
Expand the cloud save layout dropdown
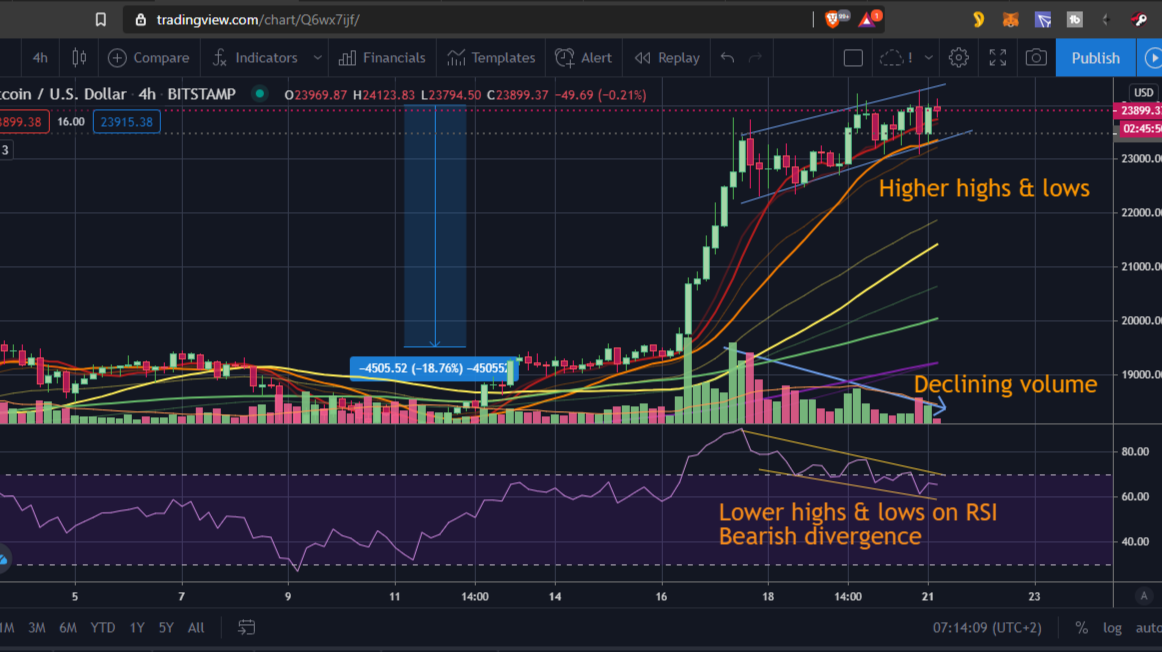click(x=929, y=58)
